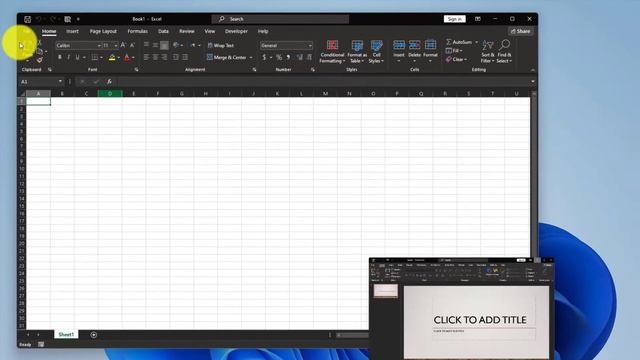Open Font dialog launcher
The width and height of the screenshot is (640, 360).
136,70
